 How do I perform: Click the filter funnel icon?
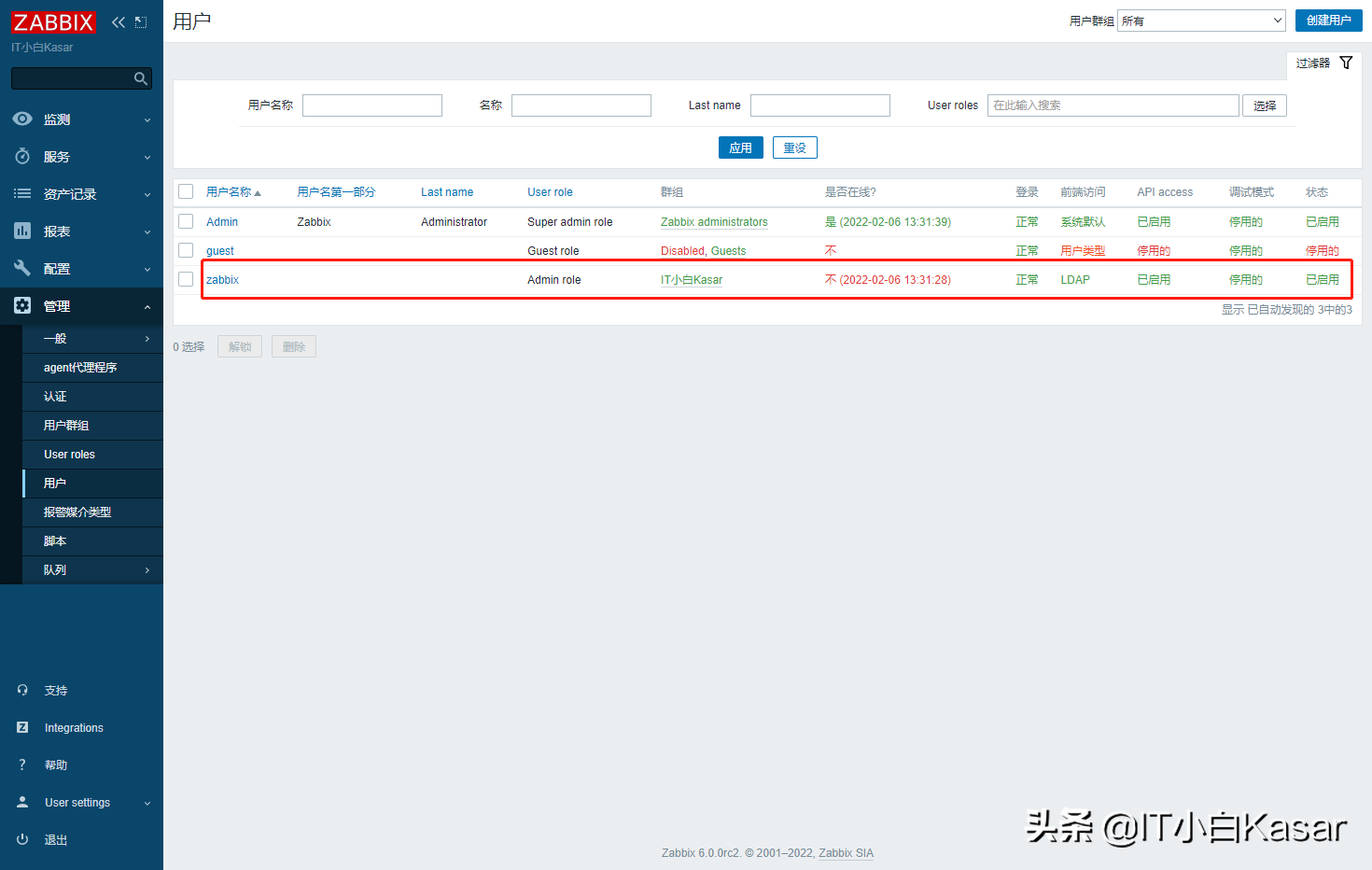coord(1346,63)
